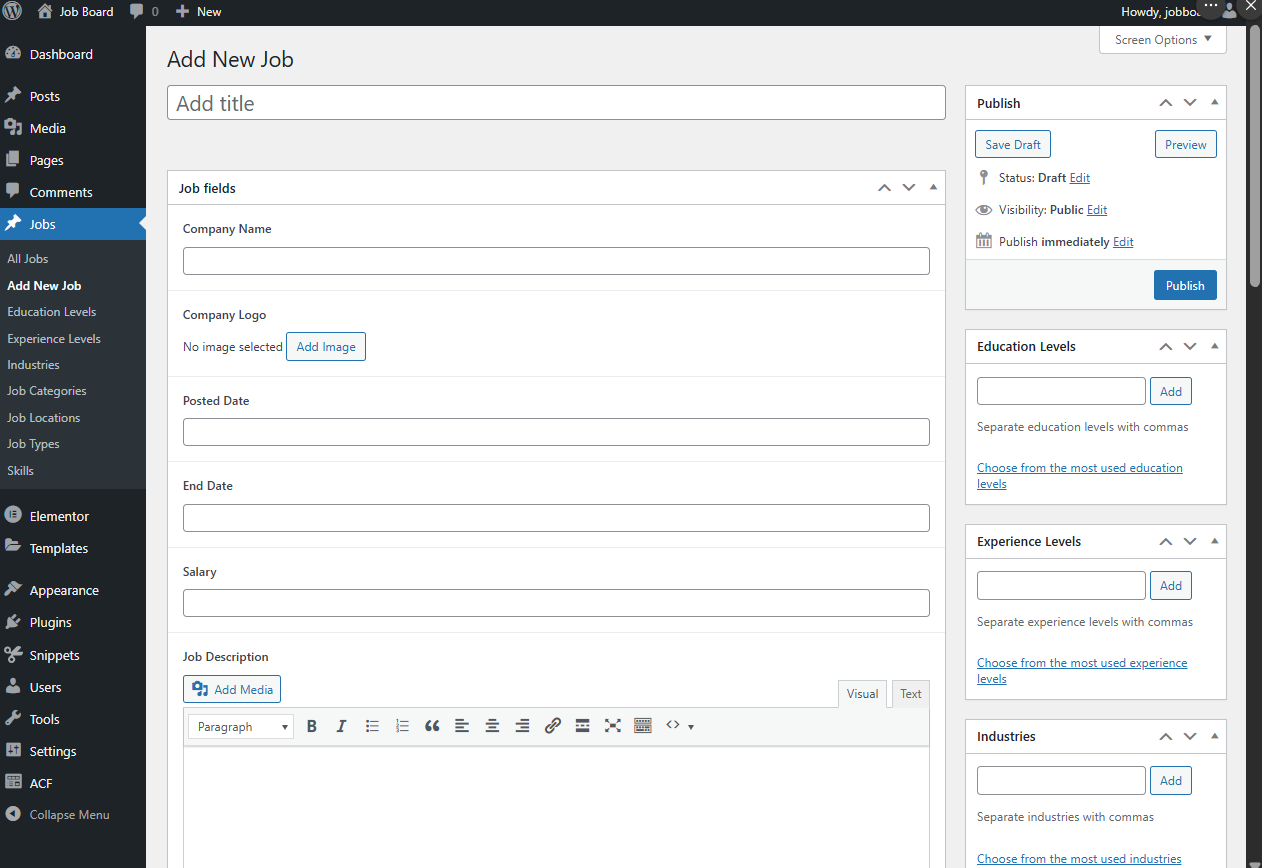
Task: Click Add Image for Company Logo
Action: [326, 346]
